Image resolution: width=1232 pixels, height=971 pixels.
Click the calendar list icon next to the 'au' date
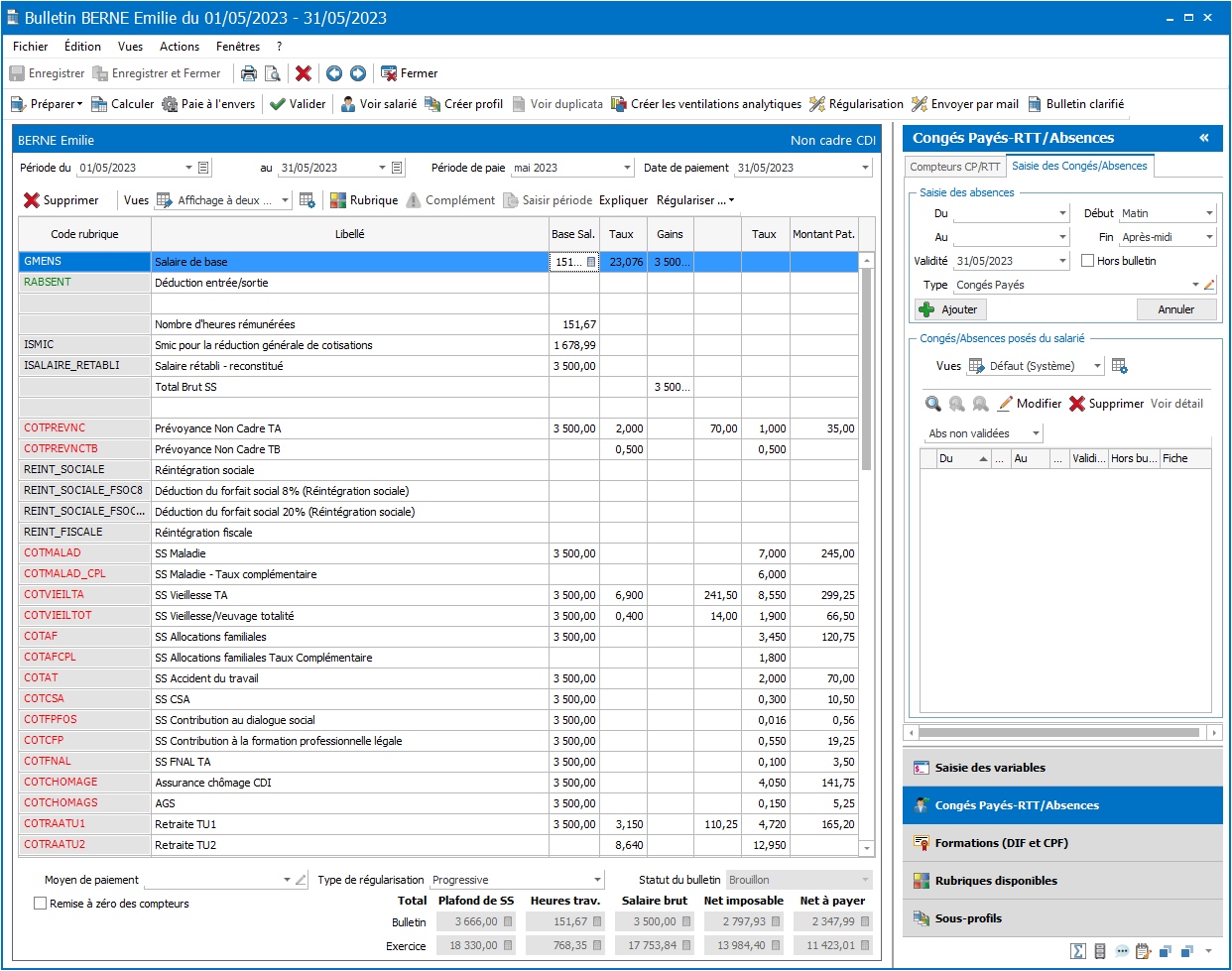(x=397, y=168)
